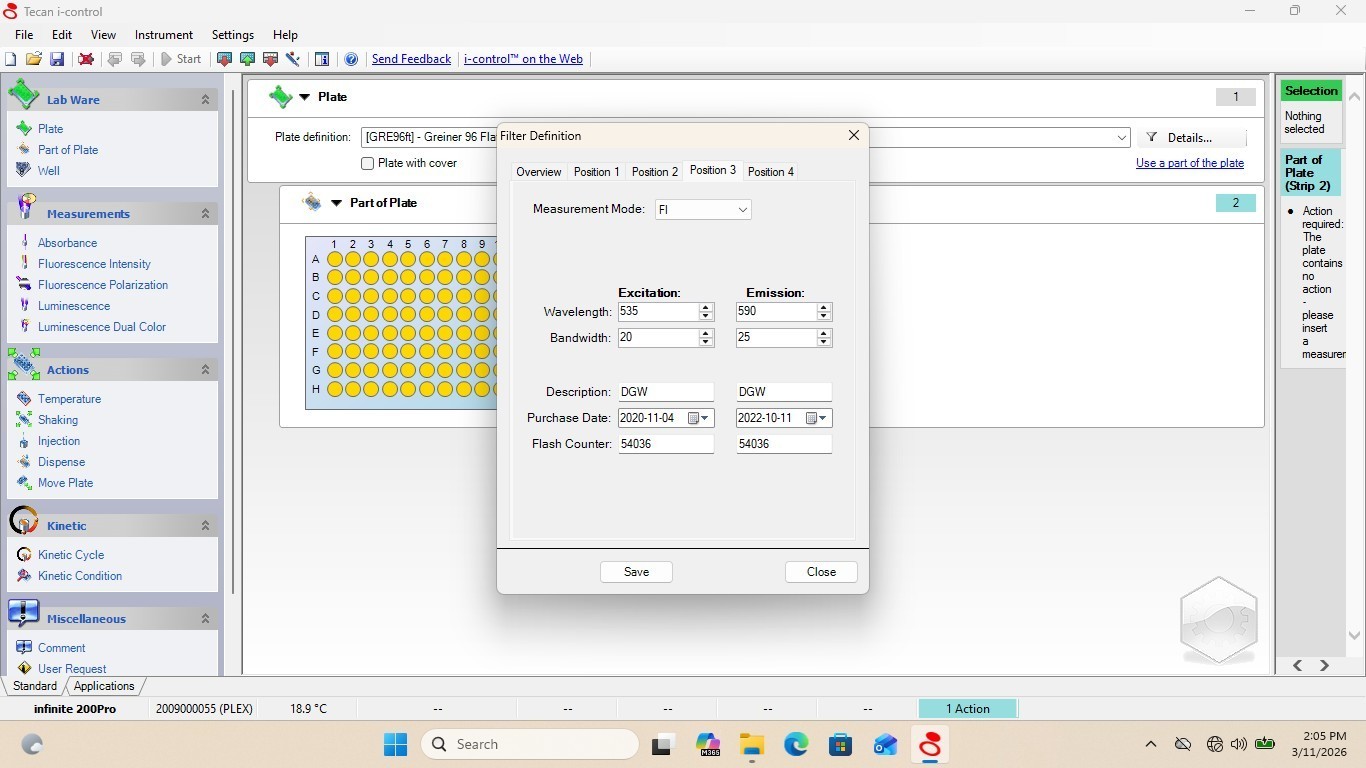Decrease the Excitation Wavelength with down arrow
The image size is (1366, 768).
[x=706, y=316]
